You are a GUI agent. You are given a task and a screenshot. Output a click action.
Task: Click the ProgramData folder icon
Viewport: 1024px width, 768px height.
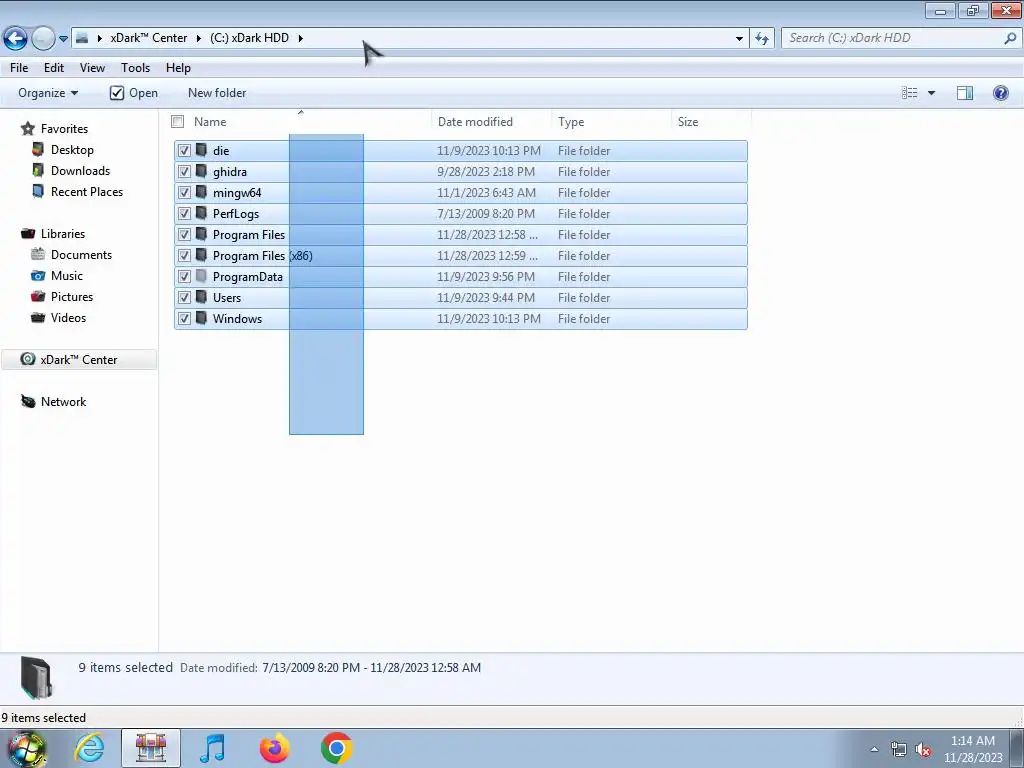pos(201,276)
